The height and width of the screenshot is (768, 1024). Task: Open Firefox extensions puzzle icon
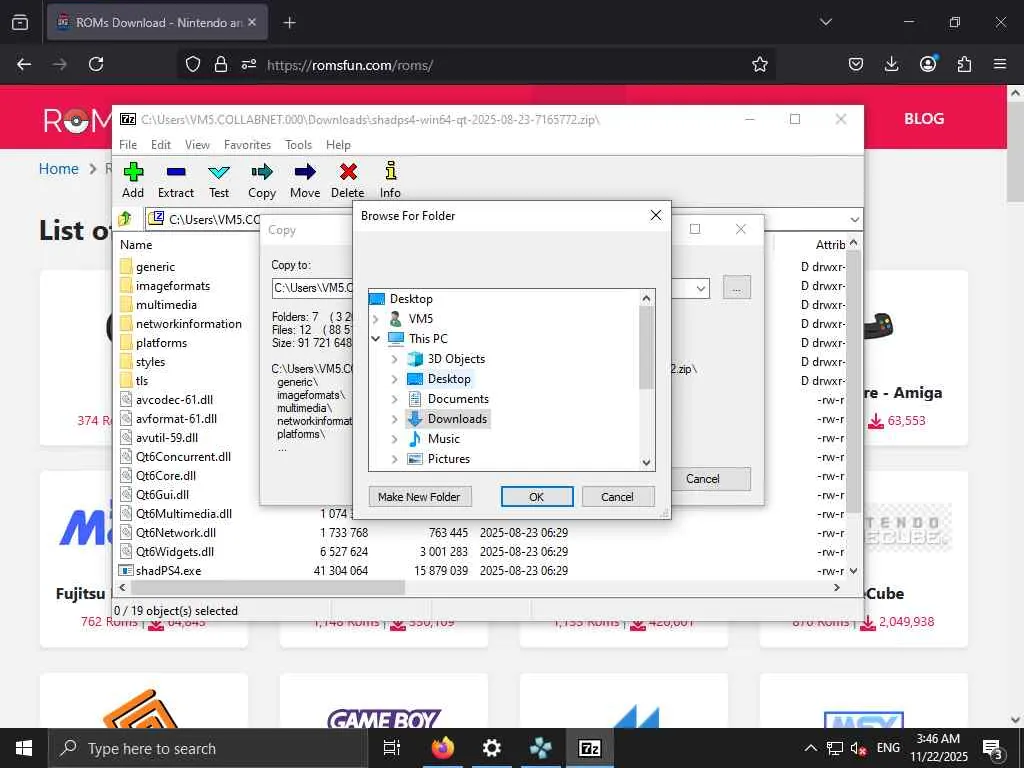(x=964, y=64)
